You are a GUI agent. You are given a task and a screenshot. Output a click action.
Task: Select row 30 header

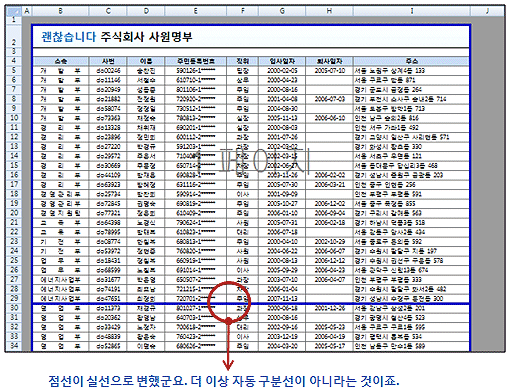(14, 308)
